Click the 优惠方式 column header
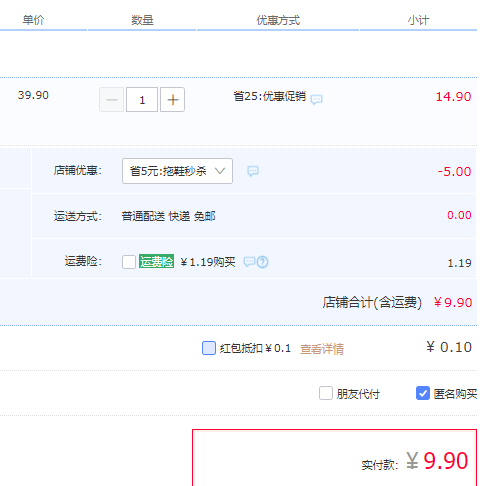Viewport: 501px width, 486px height. pyautogui.click(x=278, y=20)
